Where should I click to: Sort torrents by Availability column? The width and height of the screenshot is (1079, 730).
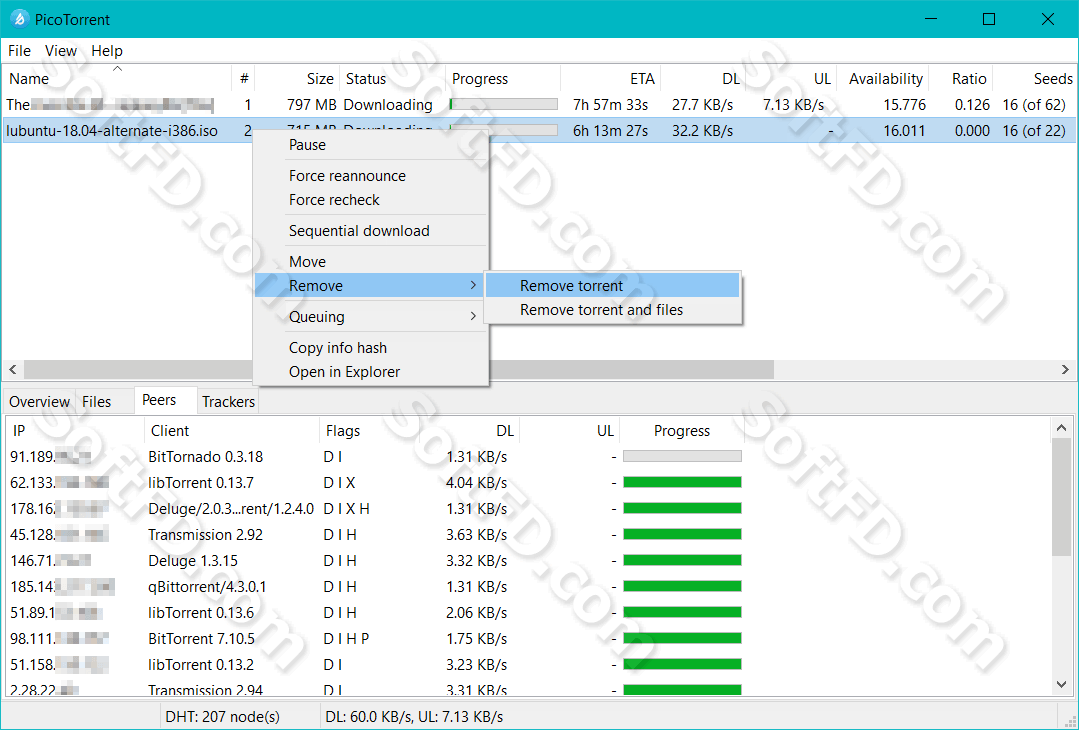[x=883, y=79]
